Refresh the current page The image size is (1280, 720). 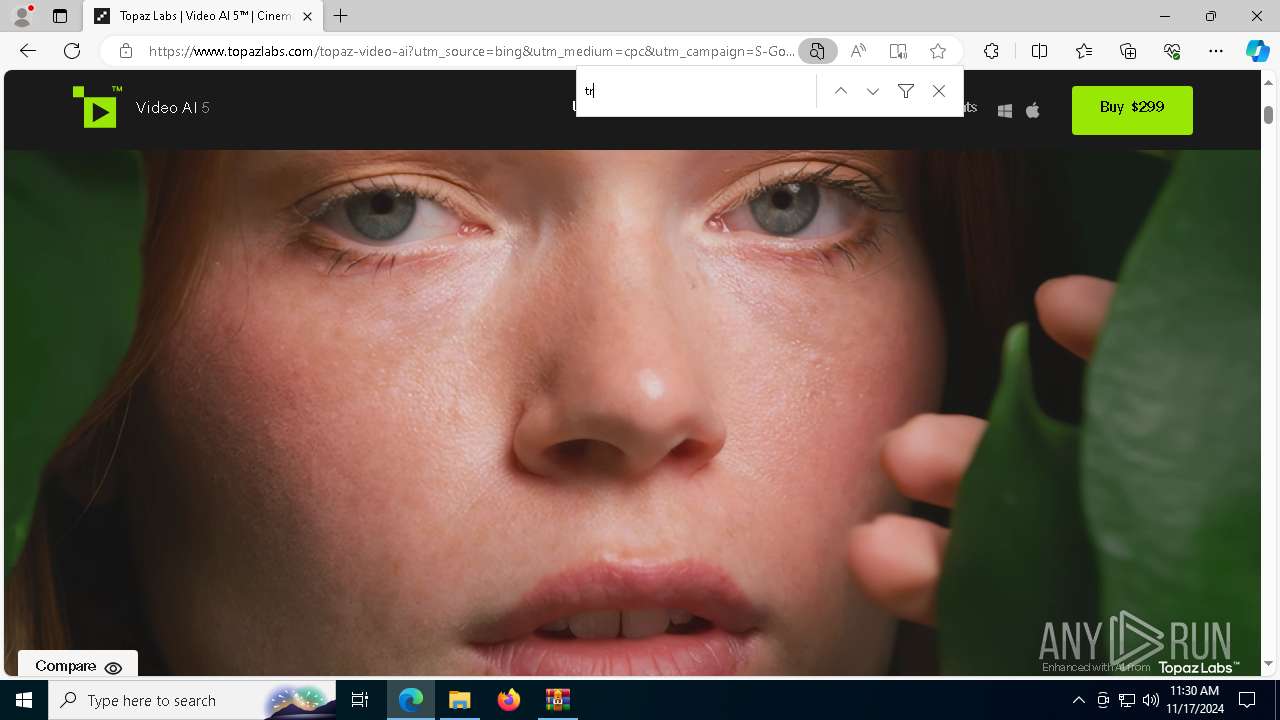point(72,51)
